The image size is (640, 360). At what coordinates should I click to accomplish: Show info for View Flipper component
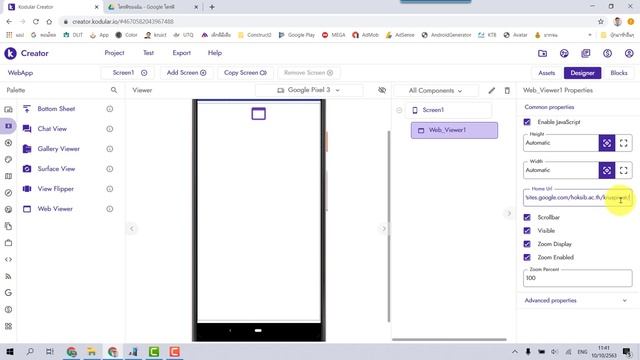(110, 189)
